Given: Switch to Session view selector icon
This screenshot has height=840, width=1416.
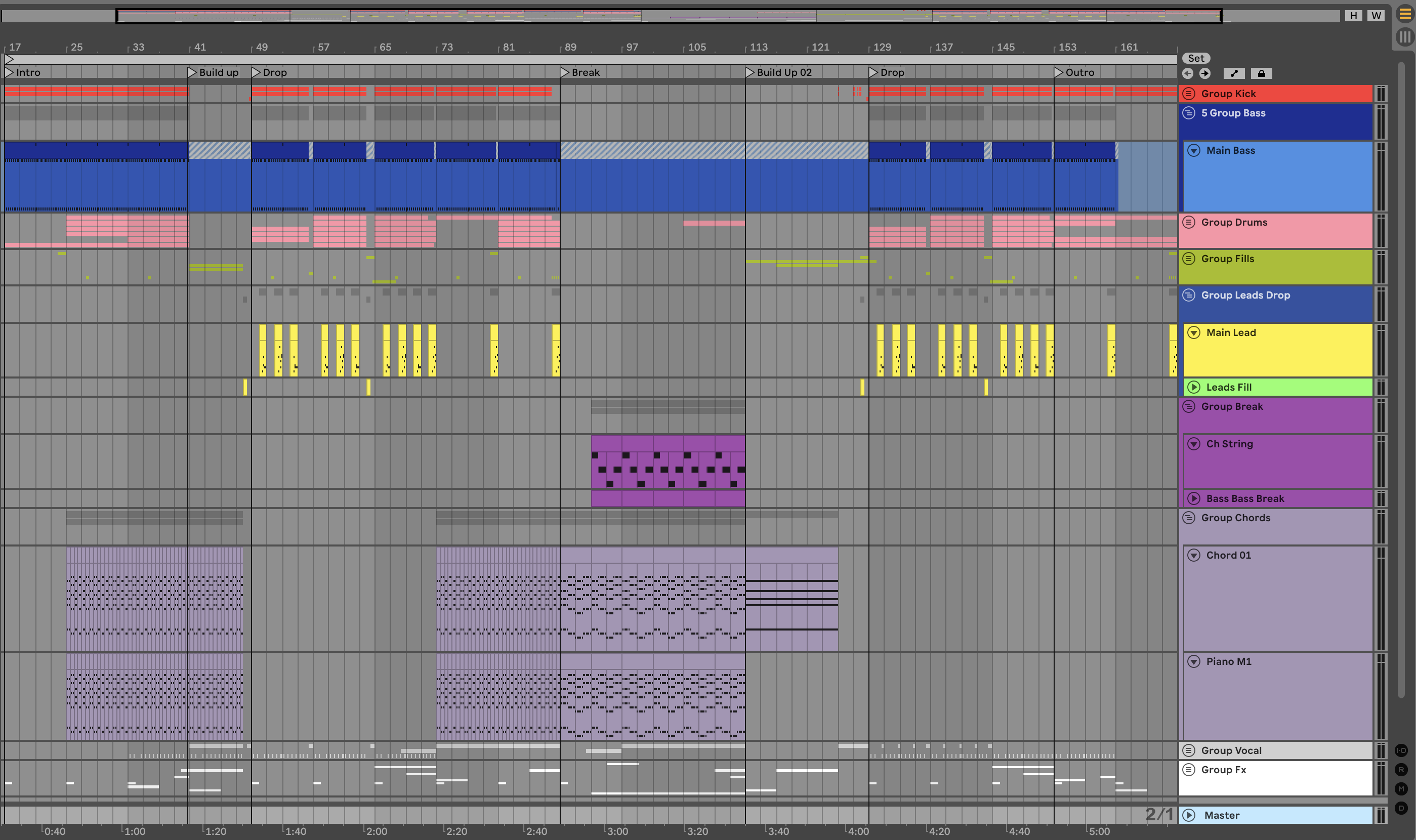Looking at the screenshot, I should click(x=1405, y=37).
